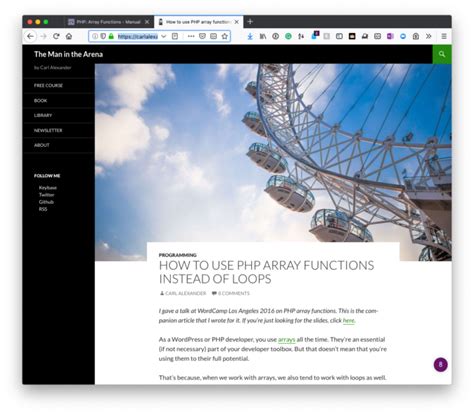
Task: Expand the URL bar history dropdown
Action: [x=164, y=36]
